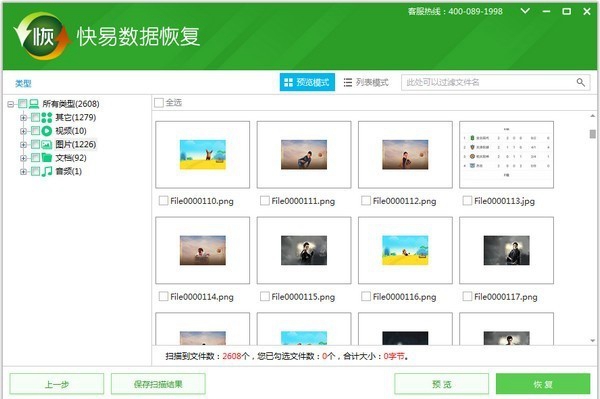Tick the 全选 select-all checkbox
The height and width of the screenshot is (399, 600).
tap(159, 103)
